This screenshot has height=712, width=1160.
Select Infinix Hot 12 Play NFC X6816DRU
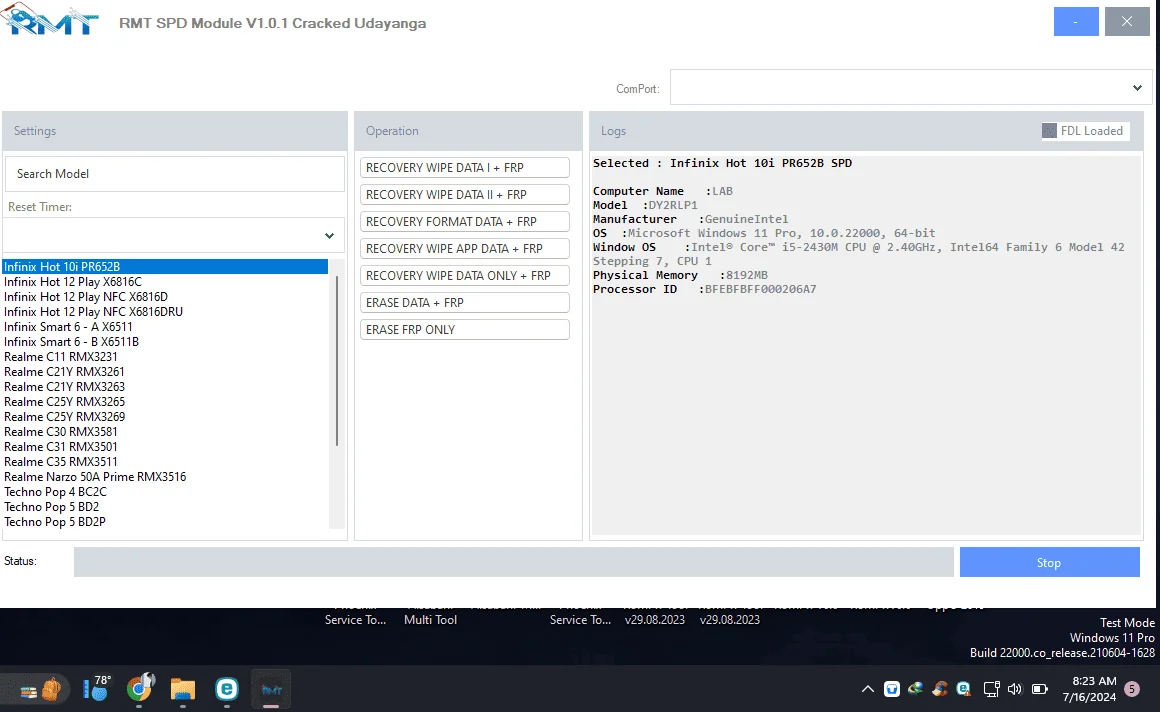165,312
